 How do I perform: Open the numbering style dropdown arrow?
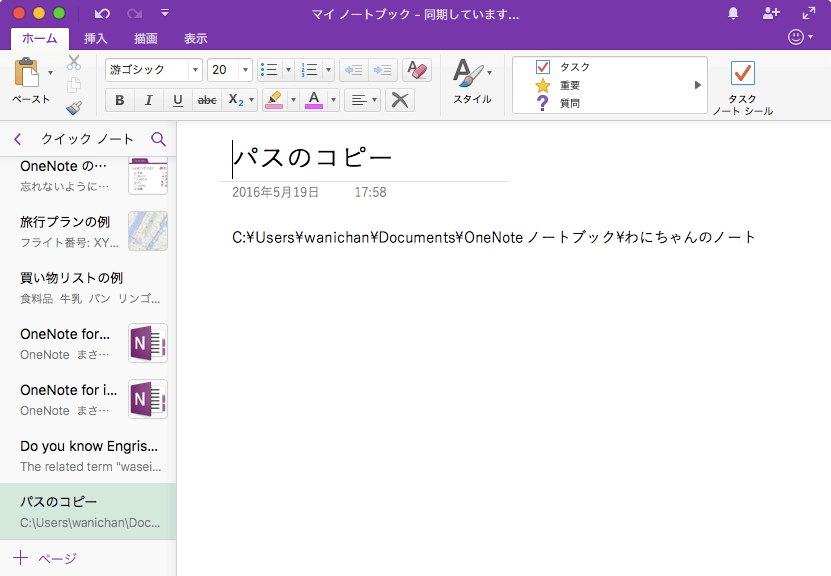point(328,69)
